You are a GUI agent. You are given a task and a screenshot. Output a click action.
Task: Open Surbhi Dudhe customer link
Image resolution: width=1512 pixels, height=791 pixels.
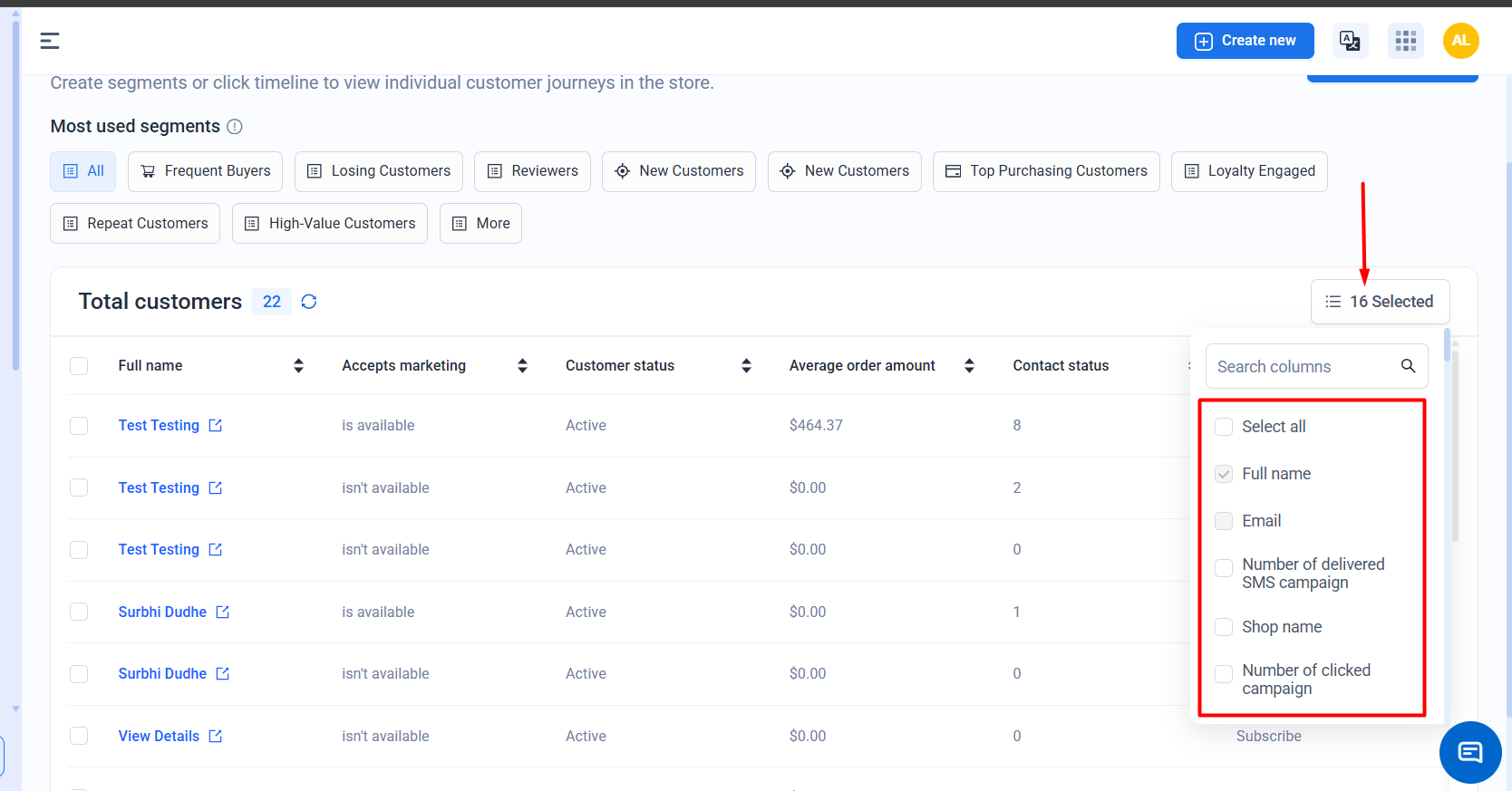[162, 613]
